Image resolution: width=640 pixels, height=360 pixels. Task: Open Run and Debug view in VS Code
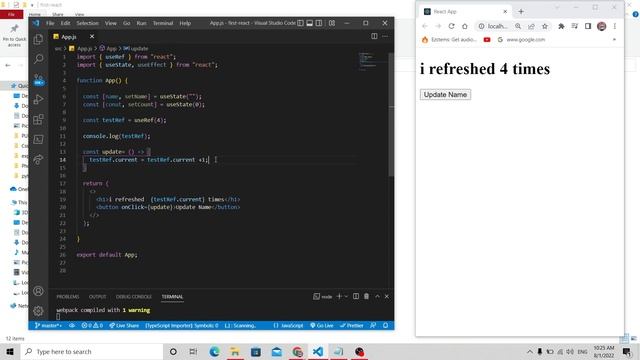pyautogui.click(x=38, y=99)
